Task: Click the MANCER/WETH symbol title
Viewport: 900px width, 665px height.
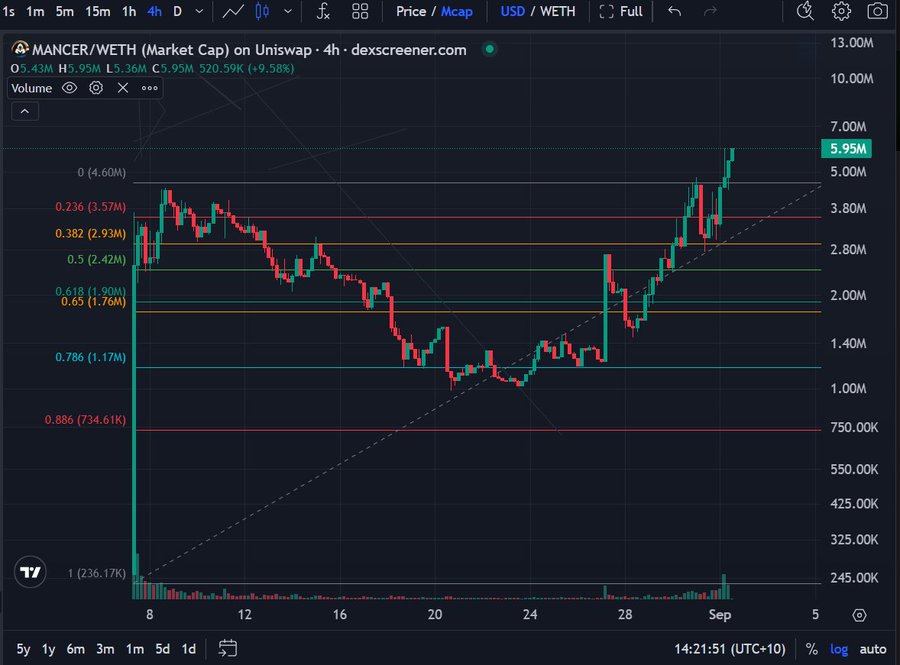Action: click(249, 50)
